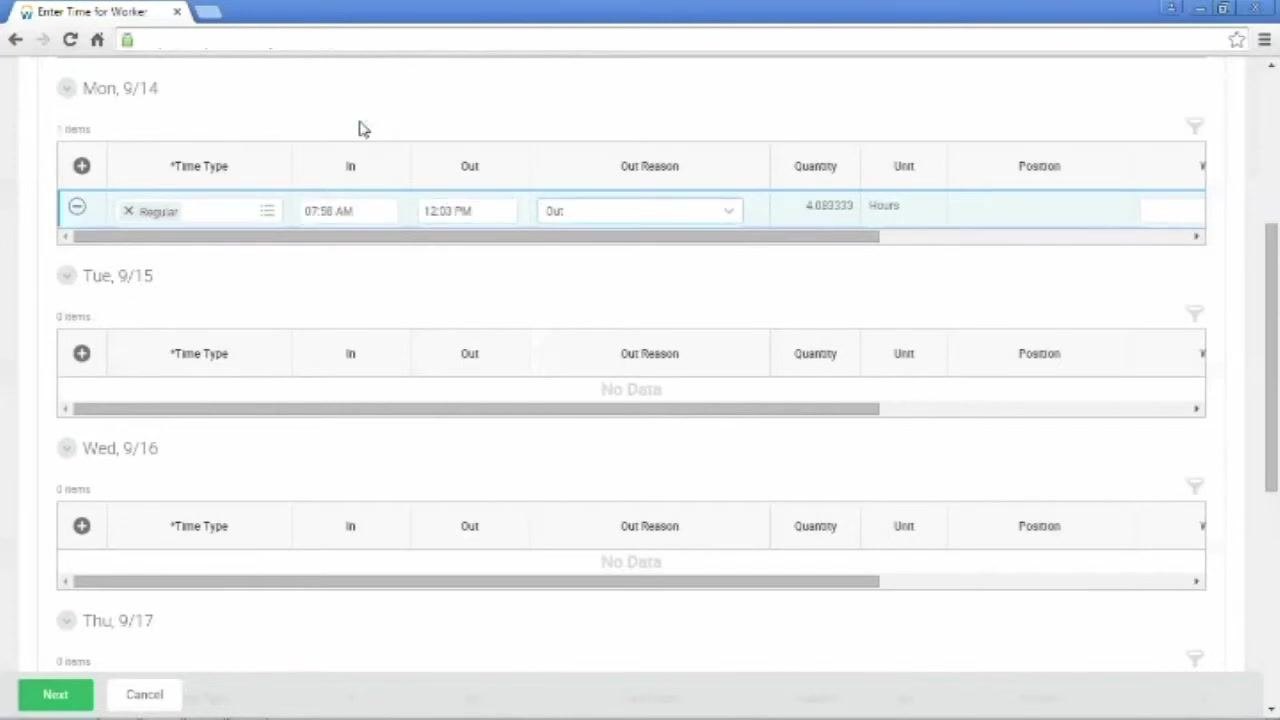1280x720 pixels.
Task: View site security lock info
Action: click(127, 40)
